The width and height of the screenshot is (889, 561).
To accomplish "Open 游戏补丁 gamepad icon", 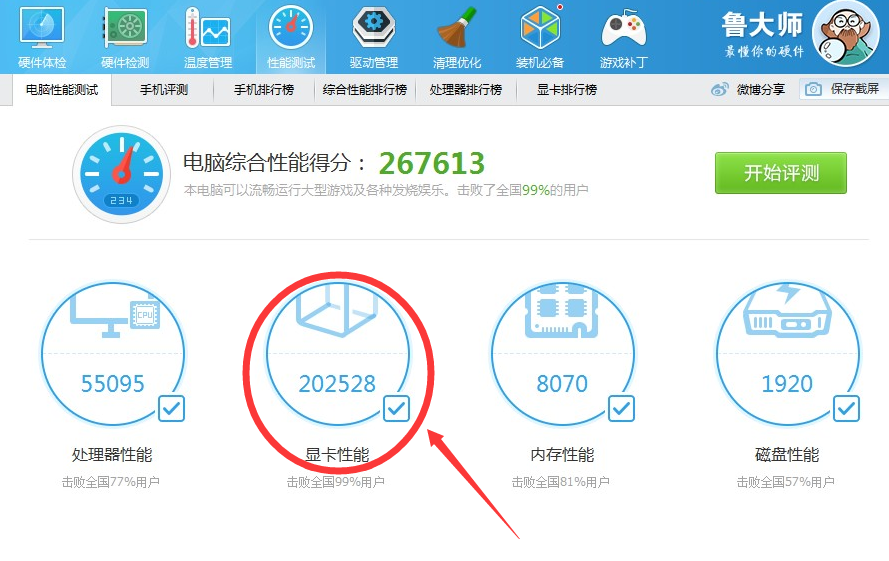I will (624, 28).
